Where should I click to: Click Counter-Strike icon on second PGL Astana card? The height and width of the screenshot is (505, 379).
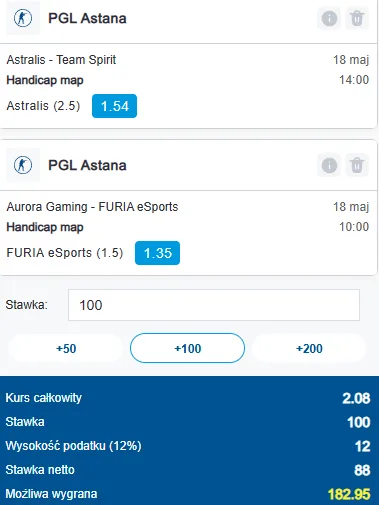tap(23, 165)
